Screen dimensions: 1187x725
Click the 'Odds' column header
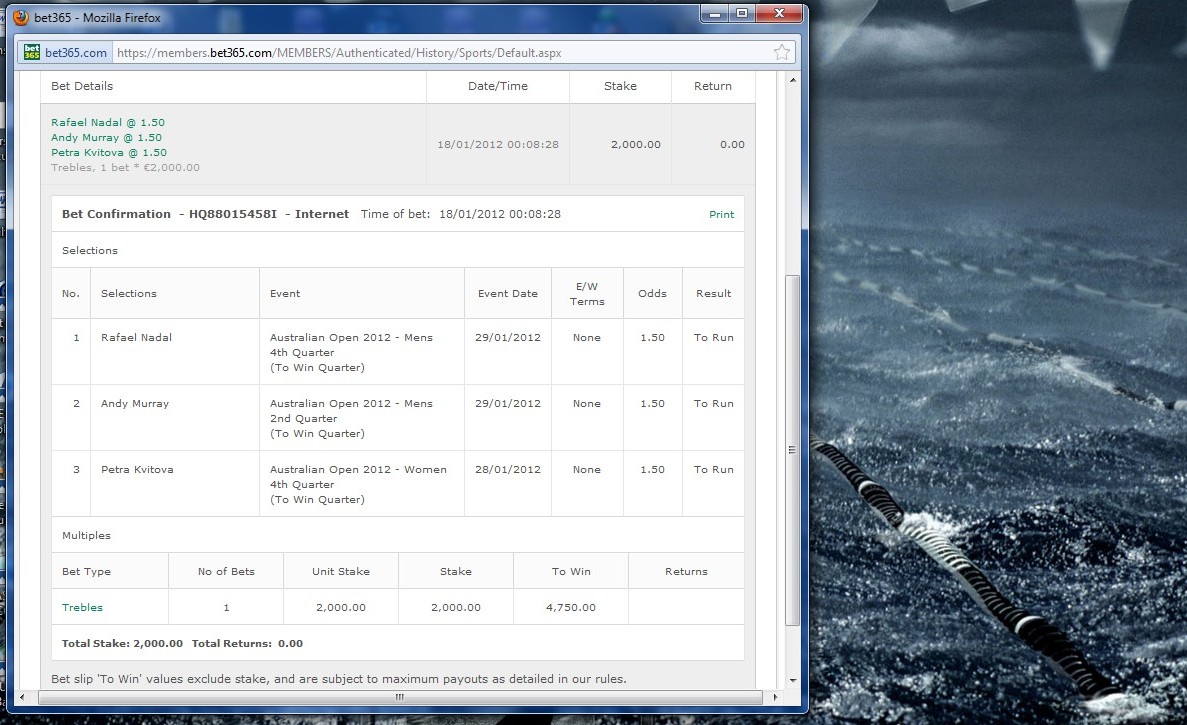(652, 293)
